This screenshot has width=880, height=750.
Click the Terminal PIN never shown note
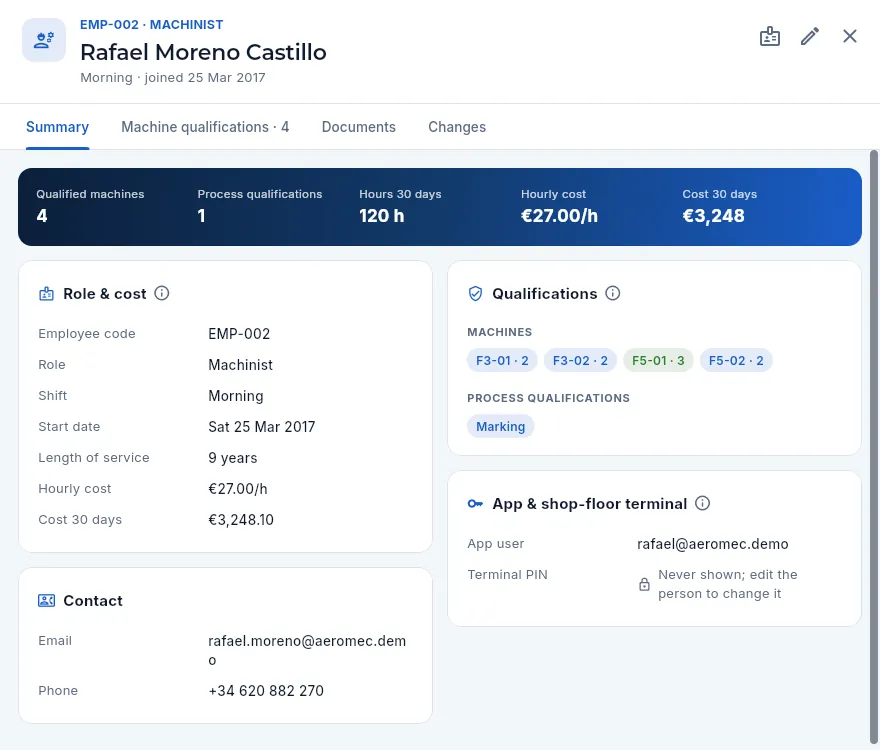click(x=727, y=584)
